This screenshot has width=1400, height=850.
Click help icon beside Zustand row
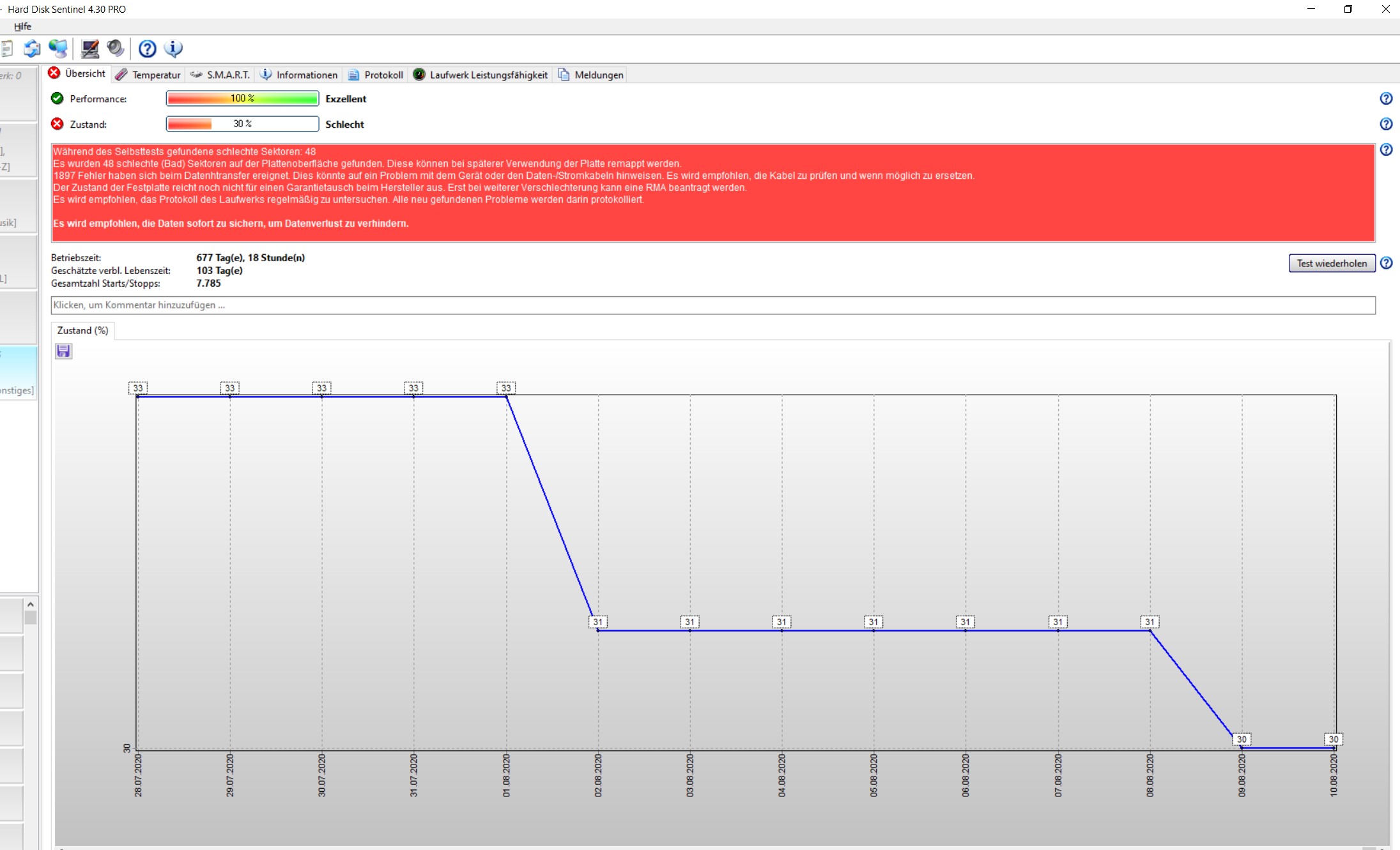1385,124
